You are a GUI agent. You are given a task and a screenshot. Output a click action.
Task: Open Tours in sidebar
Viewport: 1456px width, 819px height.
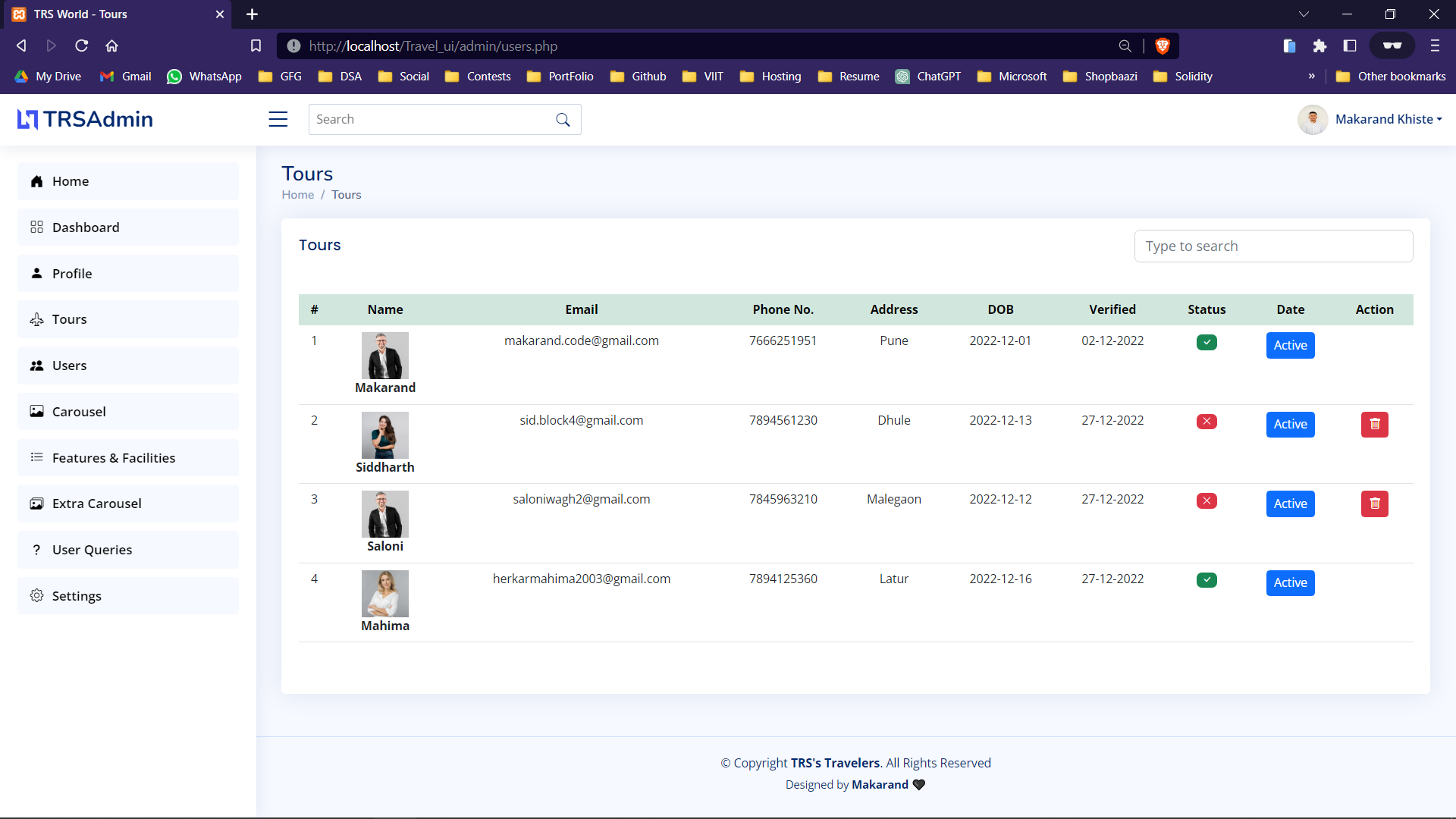pyautogui.click(x=128, y=319)
